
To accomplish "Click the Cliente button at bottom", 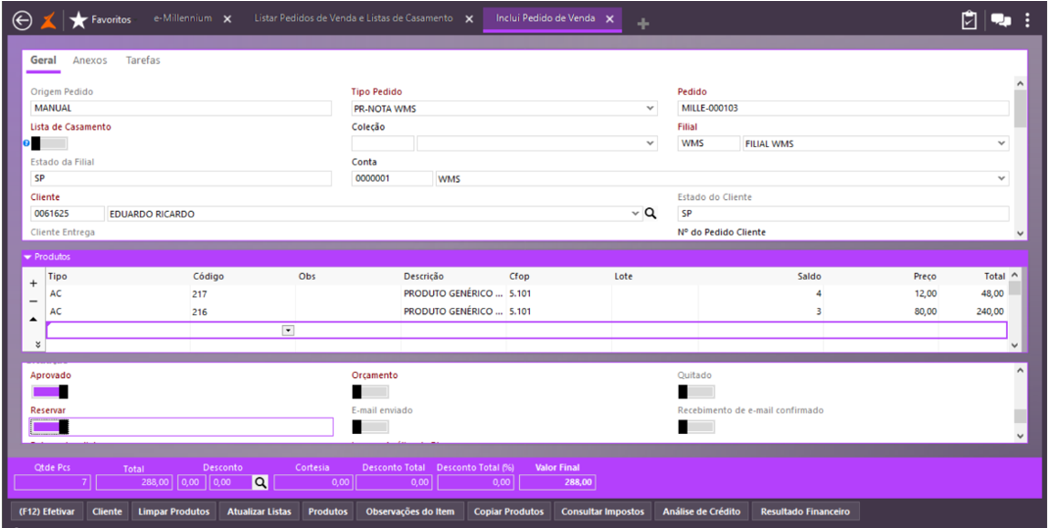I will pyautogui.click(x=108, y=512).
